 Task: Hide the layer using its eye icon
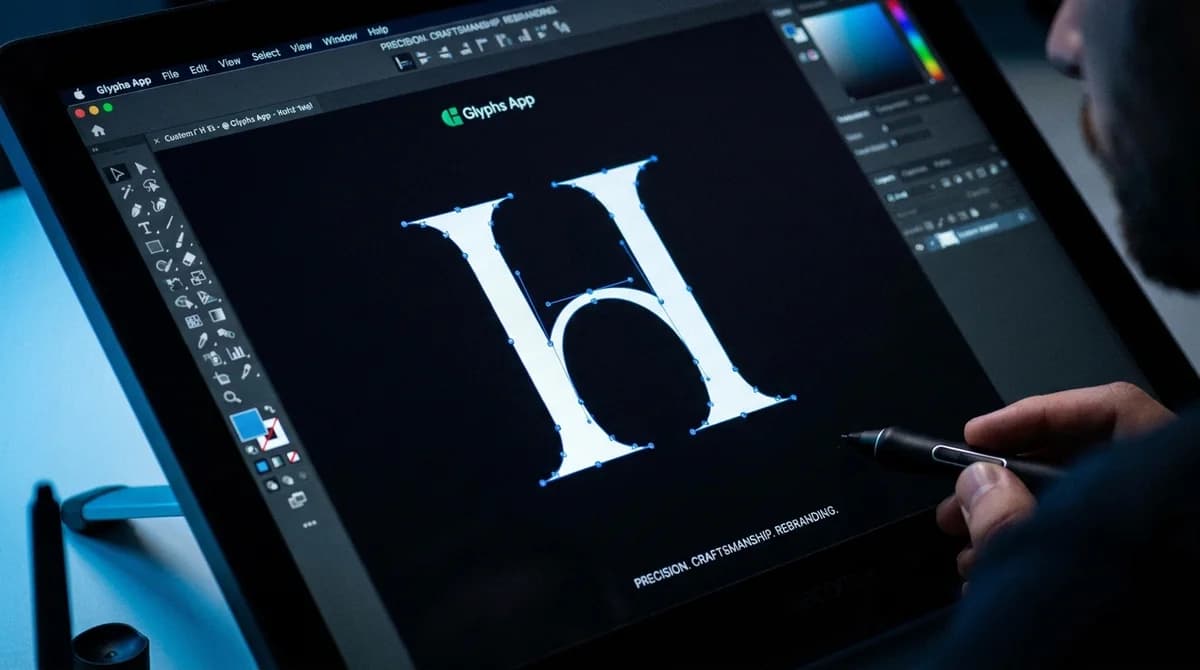click(920, 246)
